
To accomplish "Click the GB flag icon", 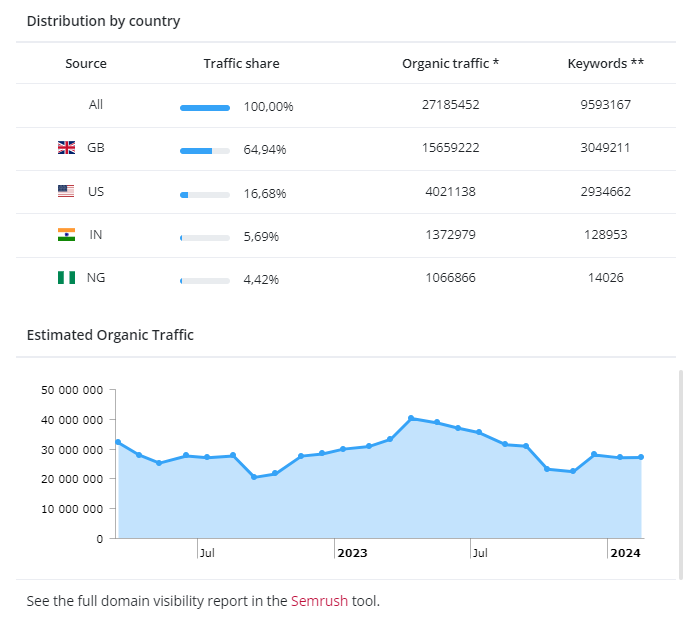I will pyautogui.click(x=66, y=147).
